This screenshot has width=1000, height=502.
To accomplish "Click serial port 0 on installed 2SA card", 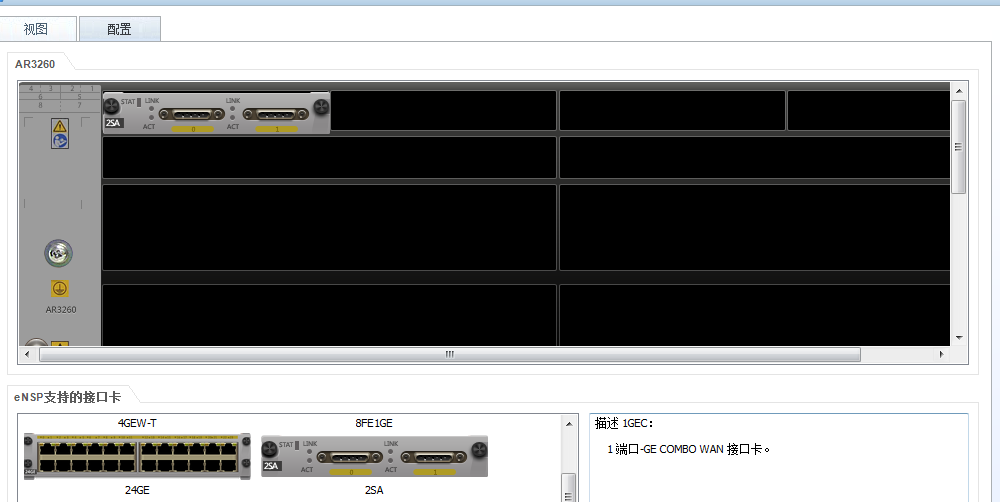I will click(191, 115).
